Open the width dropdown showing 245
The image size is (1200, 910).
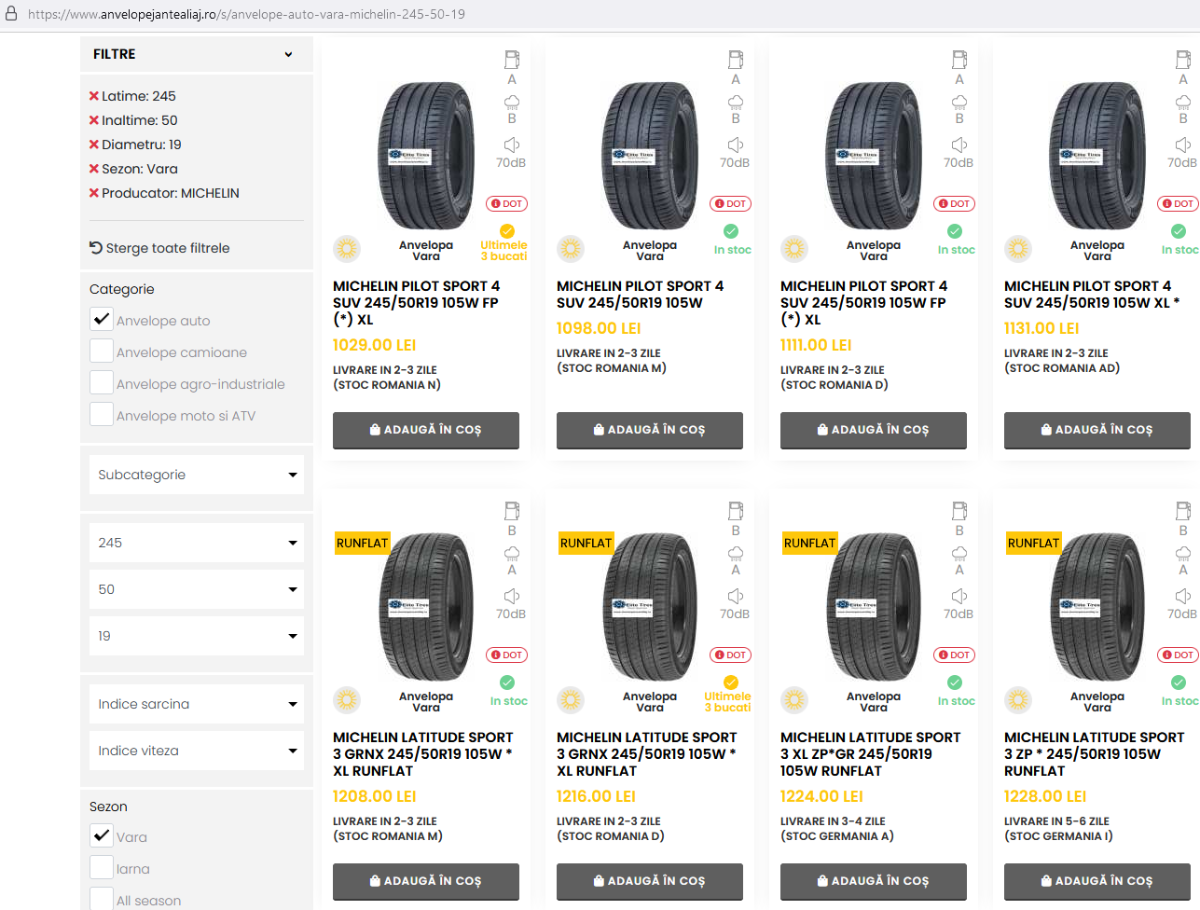point(196,542)
